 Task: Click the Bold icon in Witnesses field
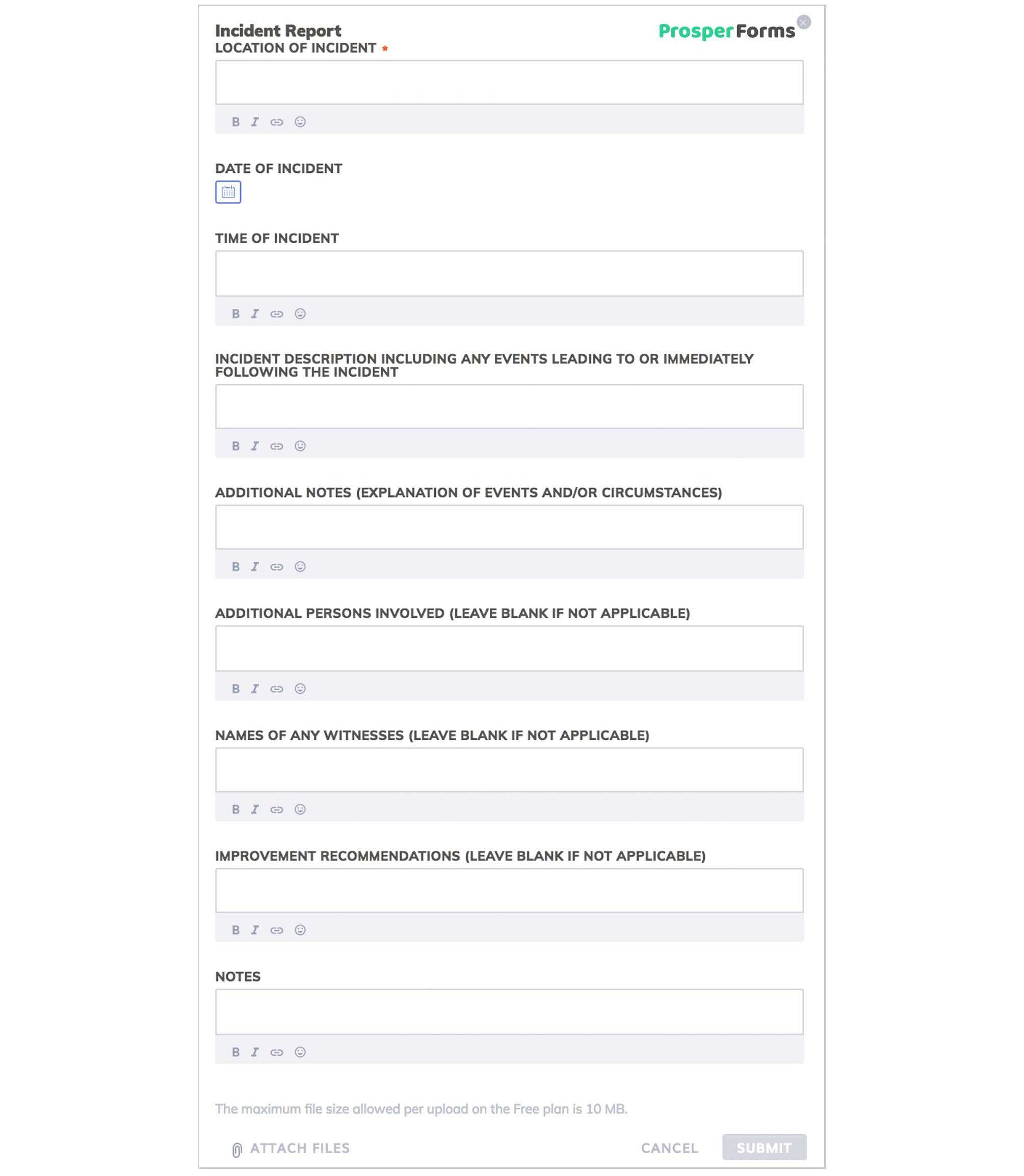click(x=235, y=809)
